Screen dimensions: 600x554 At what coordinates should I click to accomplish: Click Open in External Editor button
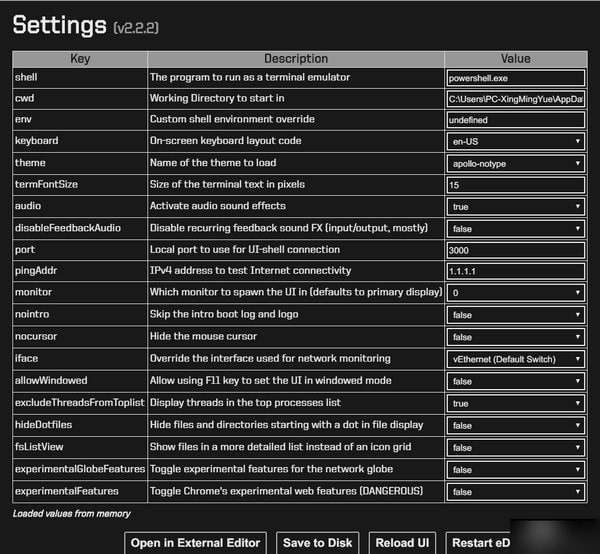196,543
